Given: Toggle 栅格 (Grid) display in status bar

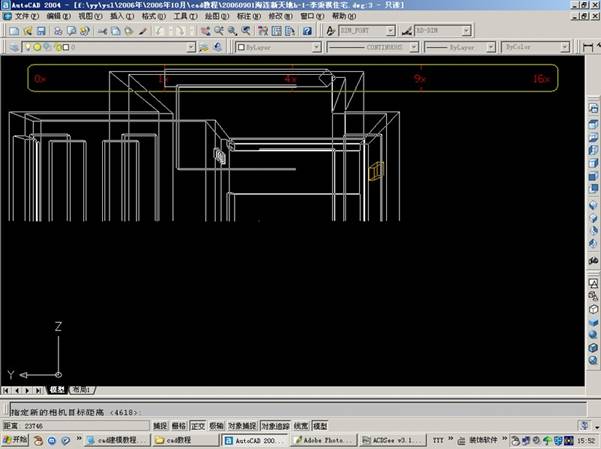Looking at the screenshot, I should click(178, 426).
